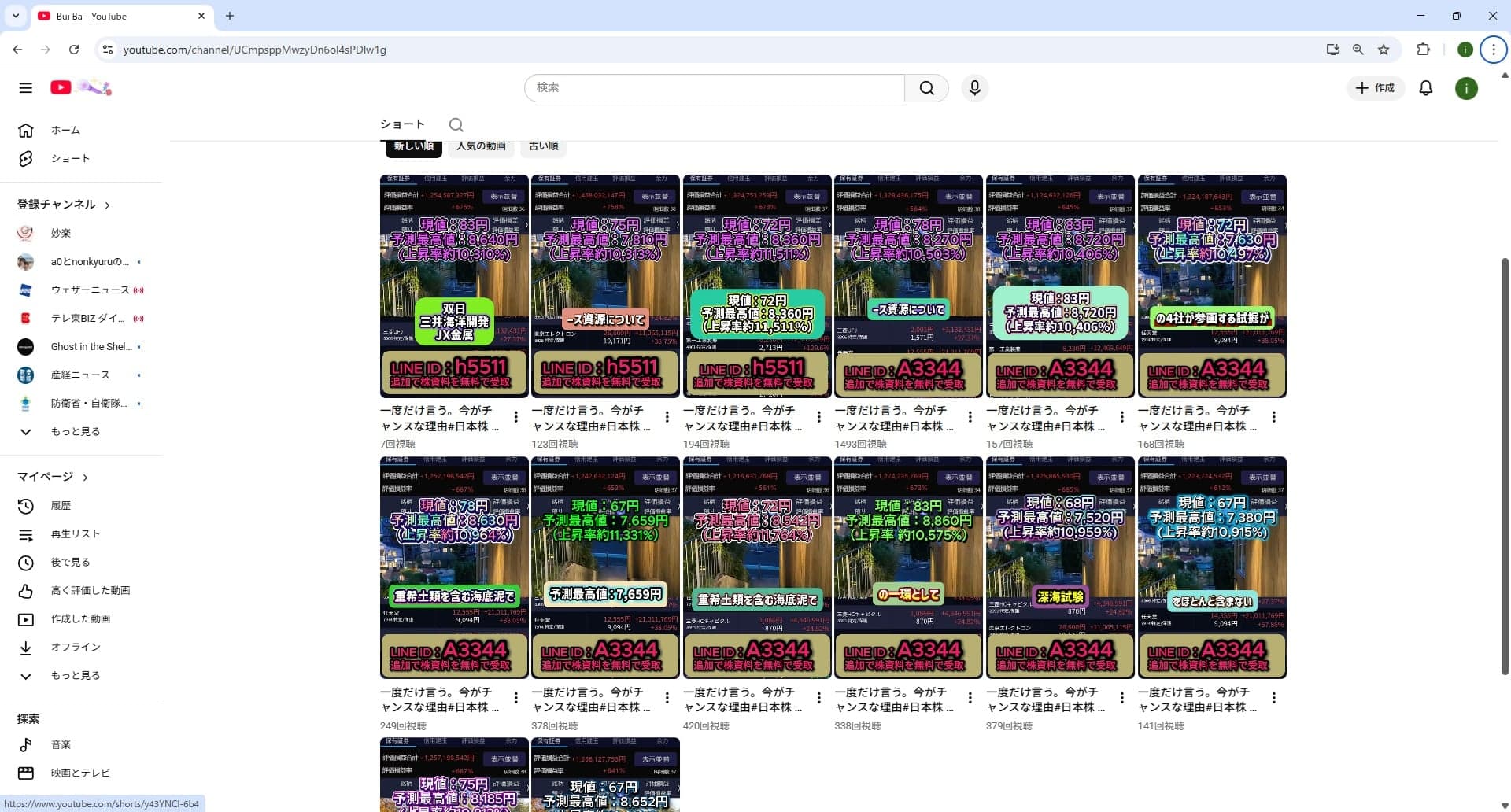
Task: Open 産経ニュース channel
Action: tap(83, 375)
